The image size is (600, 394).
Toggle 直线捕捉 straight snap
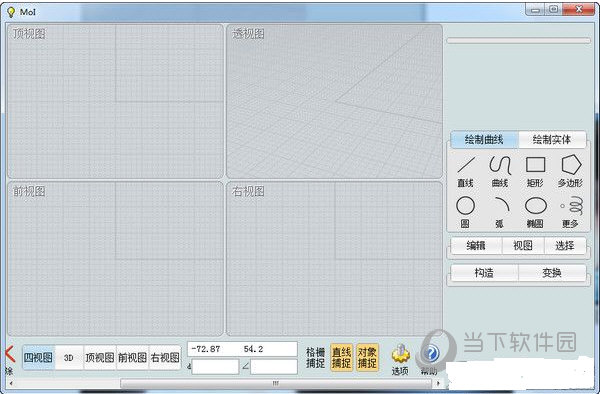click(x=341, y=357)
